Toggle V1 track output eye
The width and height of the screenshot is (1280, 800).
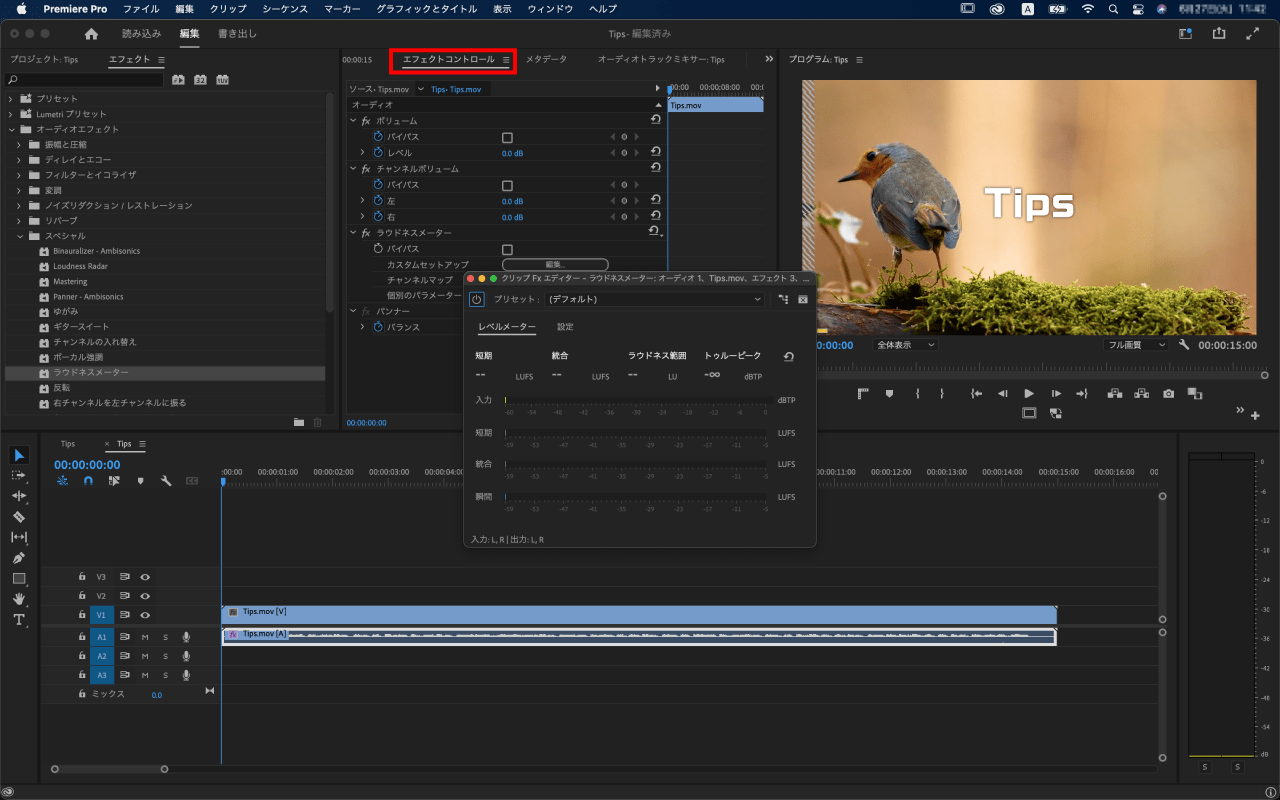[x=145, y=615]
